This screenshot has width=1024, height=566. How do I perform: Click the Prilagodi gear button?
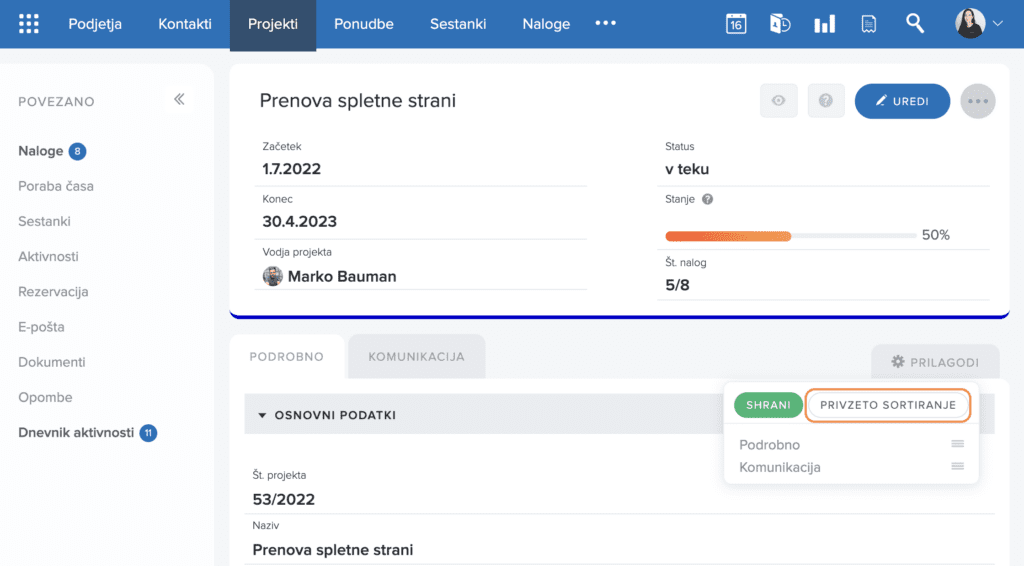(x=935, y=362)
